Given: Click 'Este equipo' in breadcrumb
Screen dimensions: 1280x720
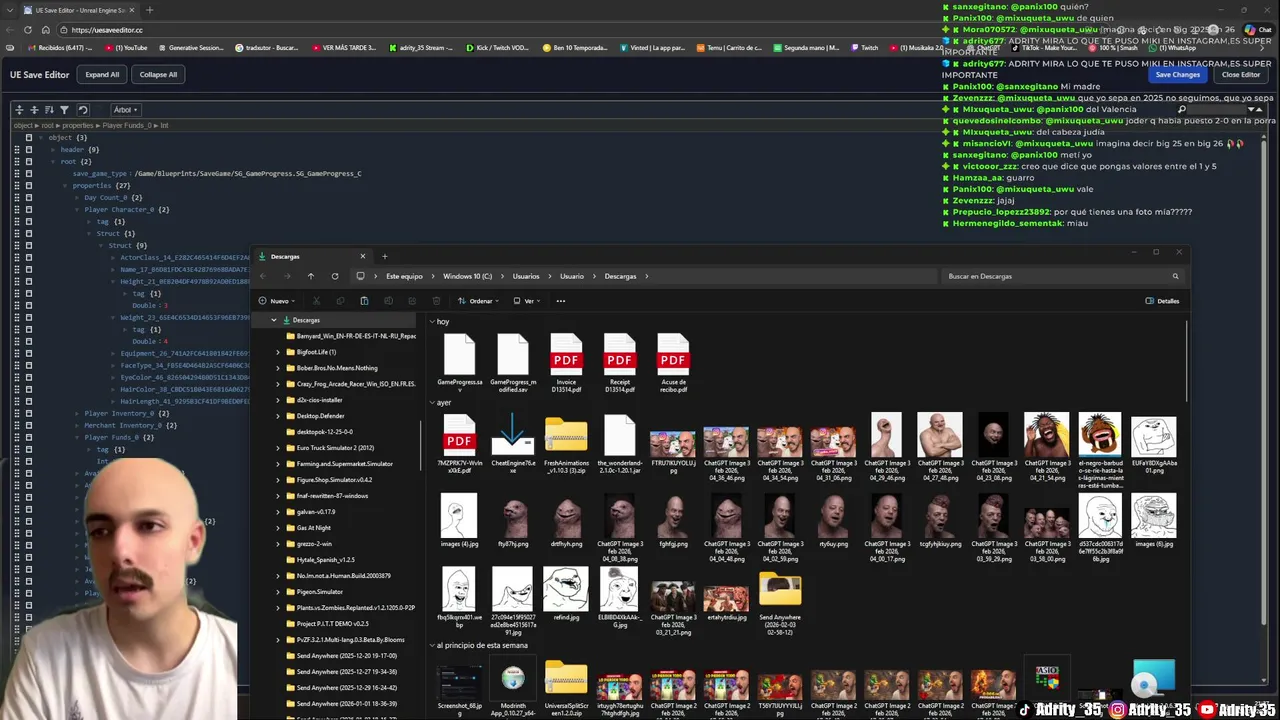Looking at the screenshot, I should point(404,276).
